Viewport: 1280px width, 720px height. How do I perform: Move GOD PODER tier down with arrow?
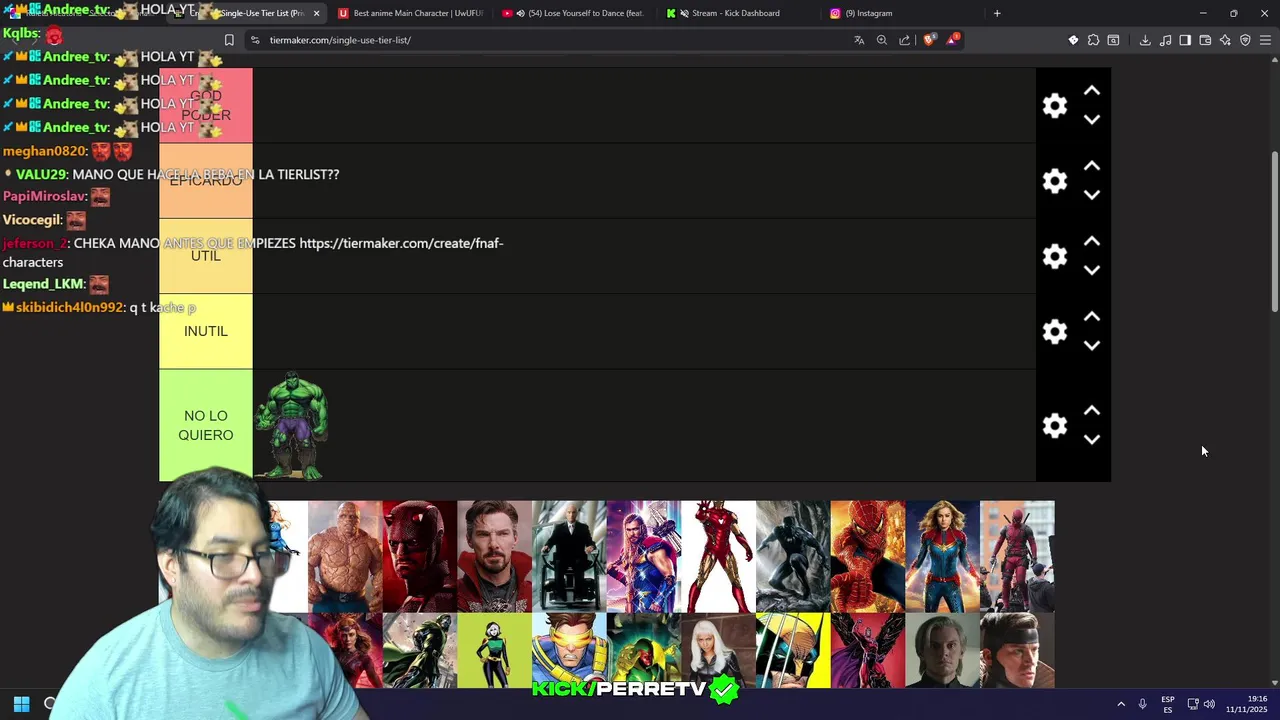[1092, 119]
